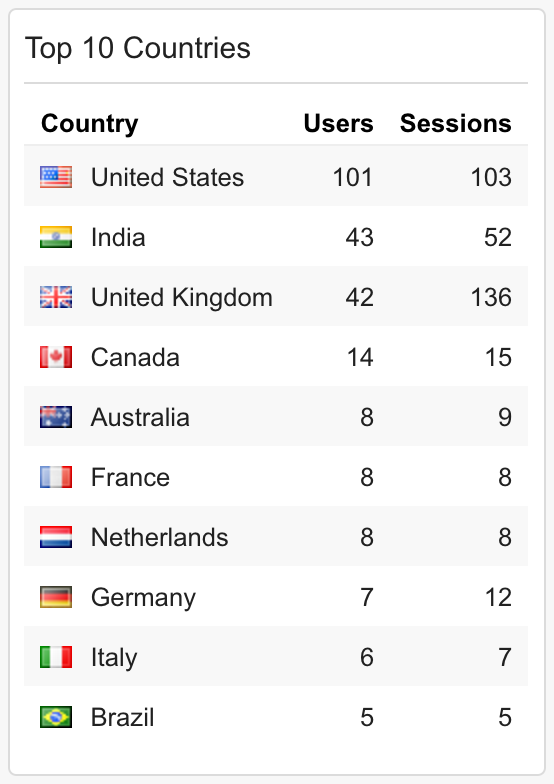Open the Netherlands row label
The image size is (554, 784).
click(x=160, y=538)
